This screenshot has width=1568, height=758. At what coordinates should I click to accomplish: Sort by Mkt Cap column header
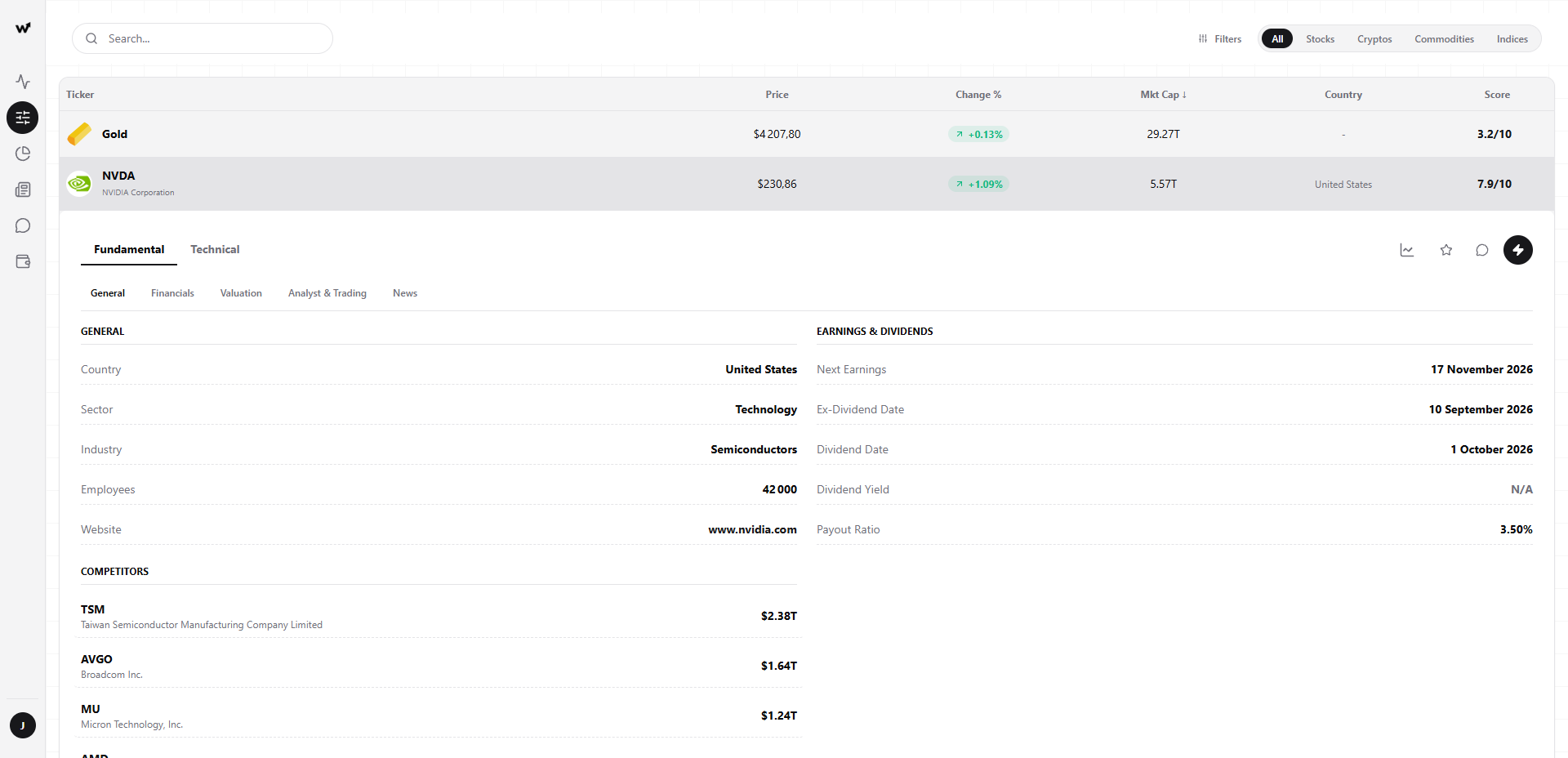(1163, 95)
